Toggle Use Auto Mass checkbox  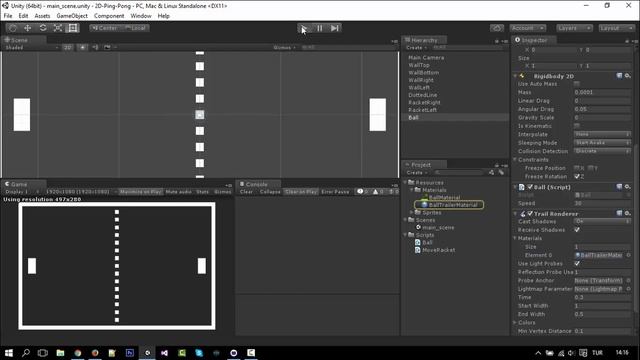577,84
